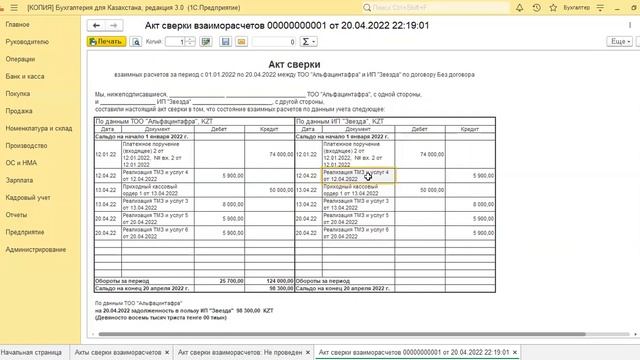
Task: Open the ОС и НМА section
Action: [x=21, y=163]
